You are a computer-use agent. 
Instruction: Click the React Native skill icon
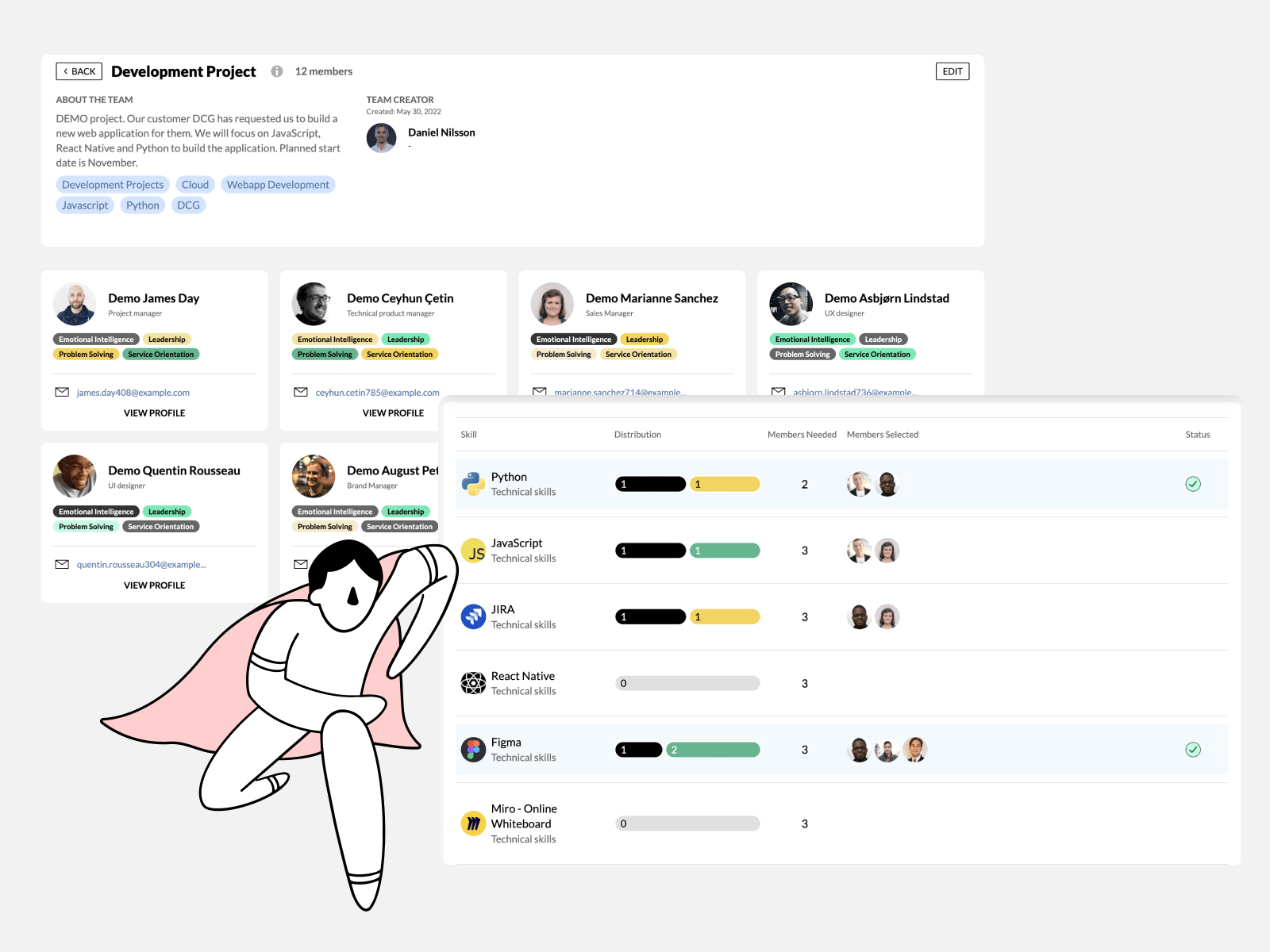473,683
